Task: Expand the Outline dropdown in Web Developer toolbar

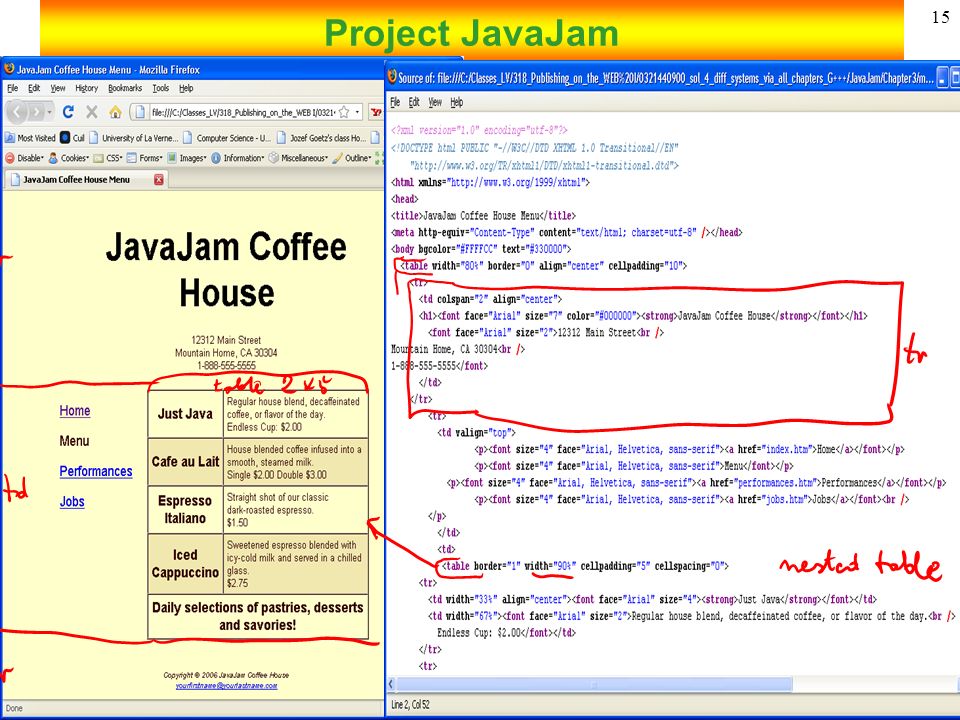Action: tap(351, 158)
